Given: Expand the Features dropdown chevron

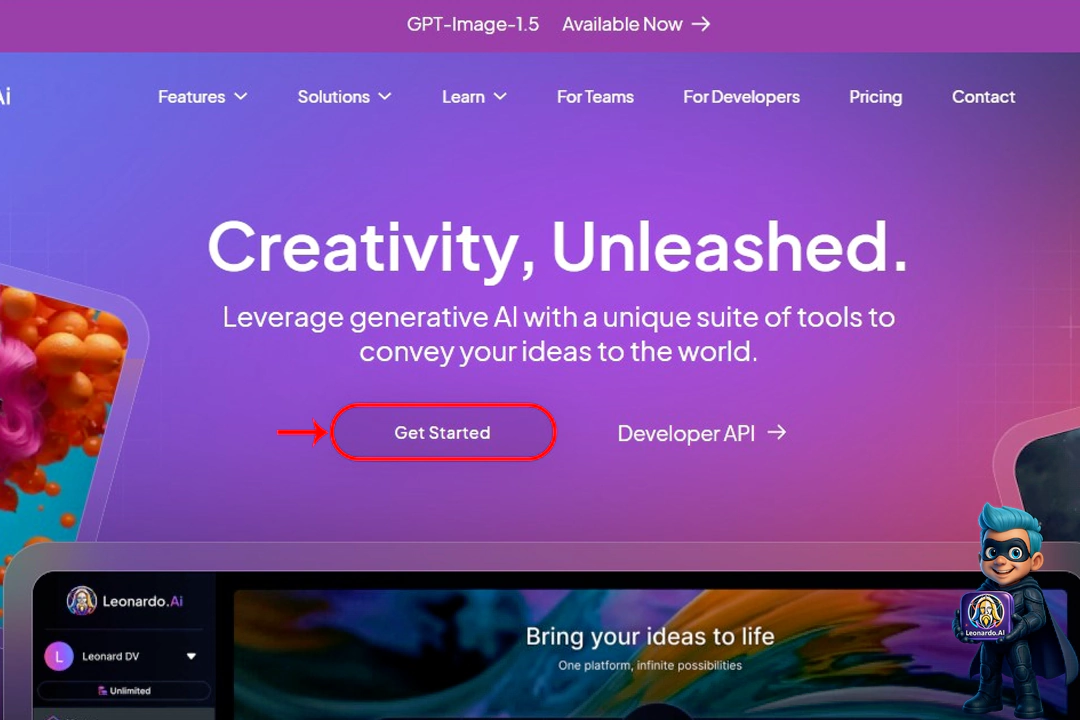Looking at the screenshot, I should pyautogui.click(x=240, y=96).
